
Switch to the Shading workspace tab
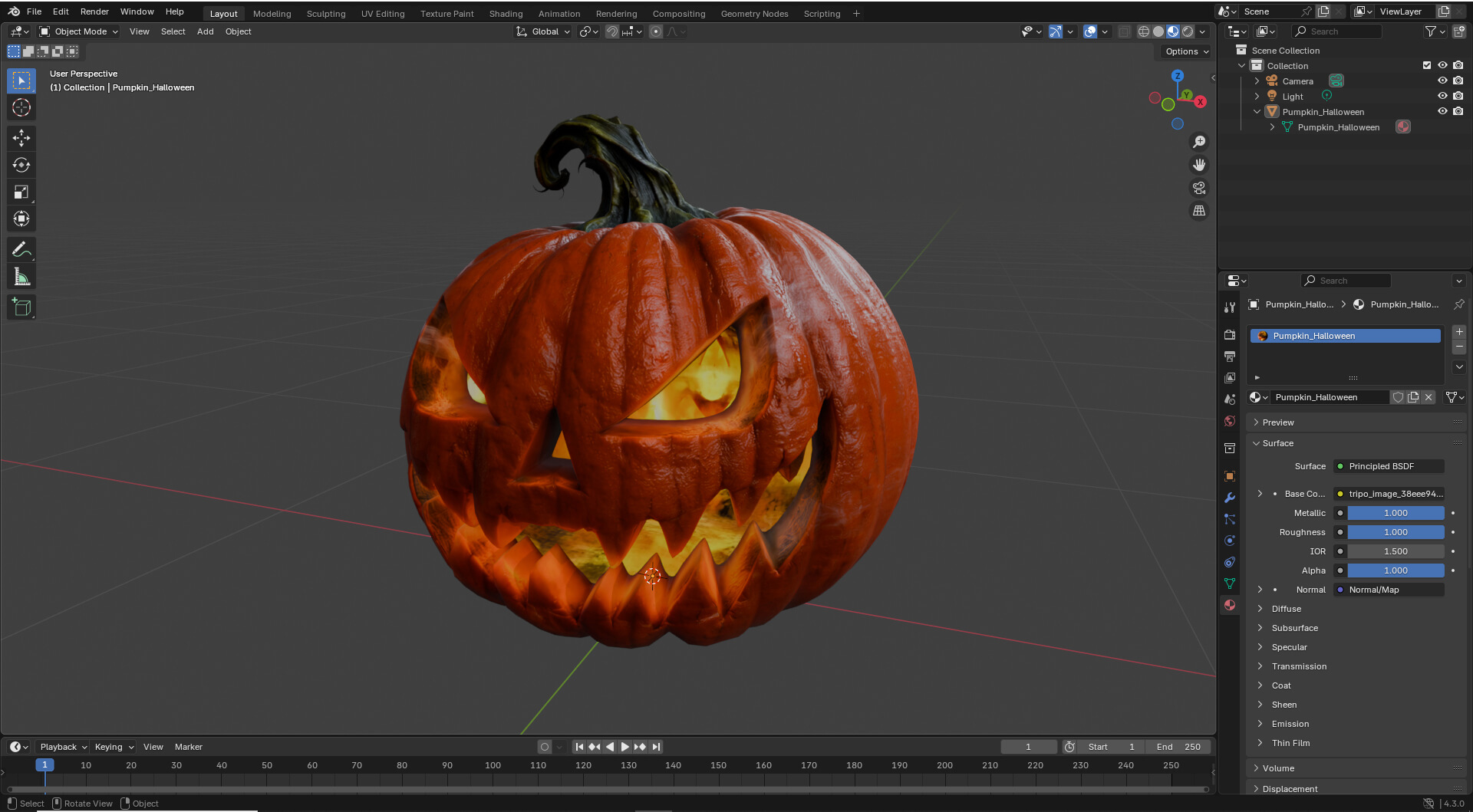(506, 13)
